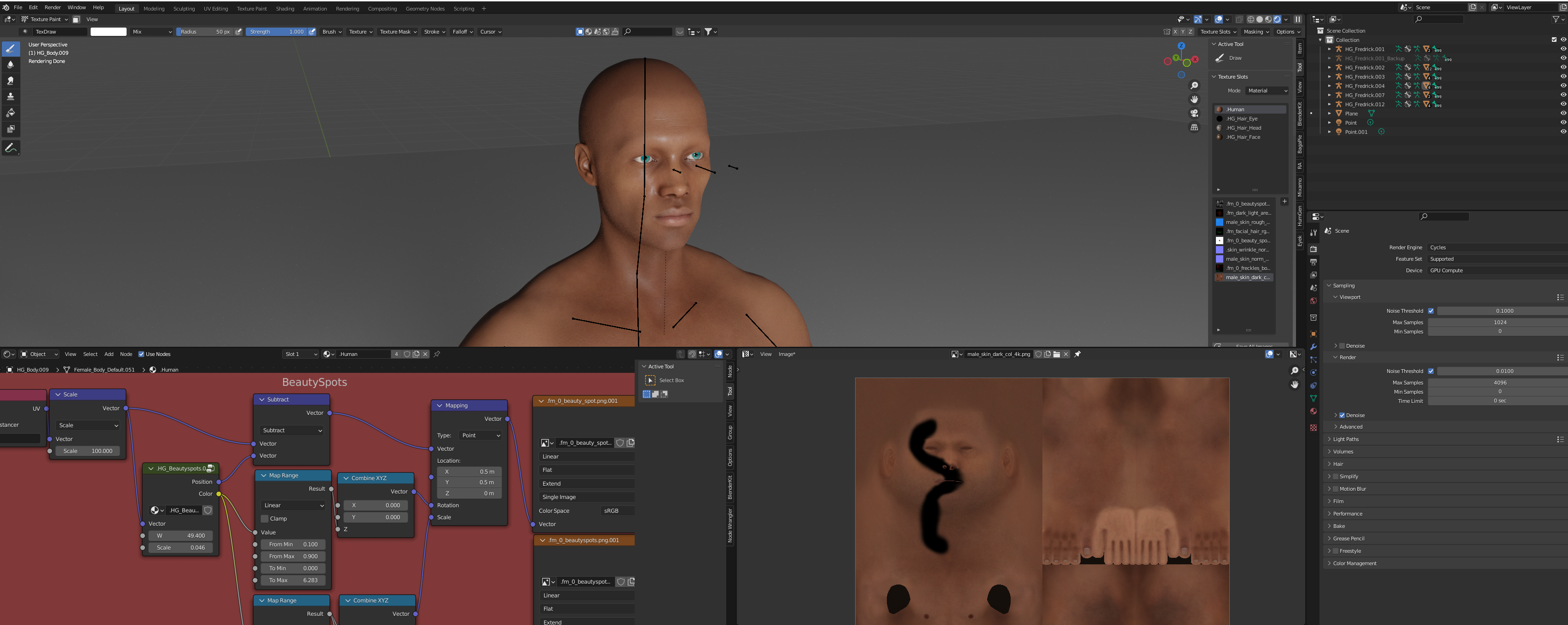1568x625 pixels.
Task: Switch viewport to Rendered shading mode
Action: pyautogui.click(x=1277, y=19)
